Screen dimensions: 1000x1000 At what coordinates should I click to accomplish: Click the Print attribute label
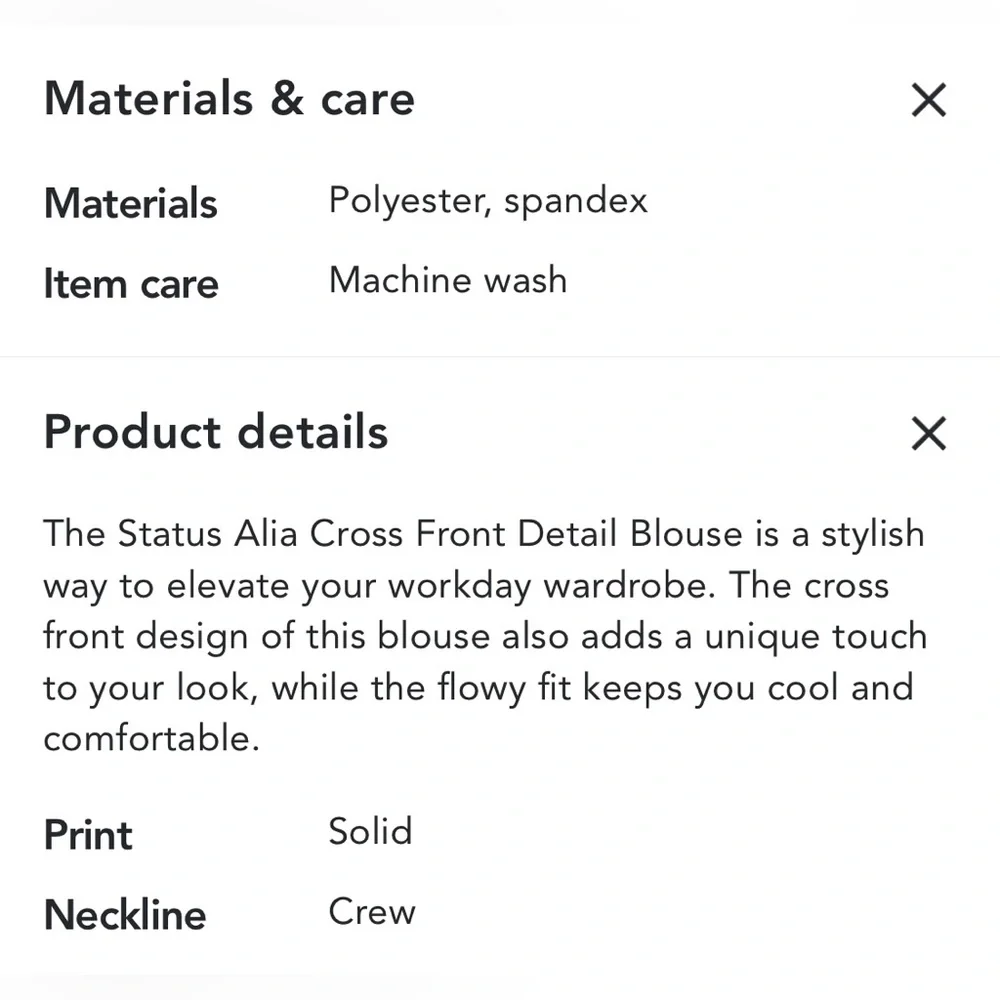point(88,835)
